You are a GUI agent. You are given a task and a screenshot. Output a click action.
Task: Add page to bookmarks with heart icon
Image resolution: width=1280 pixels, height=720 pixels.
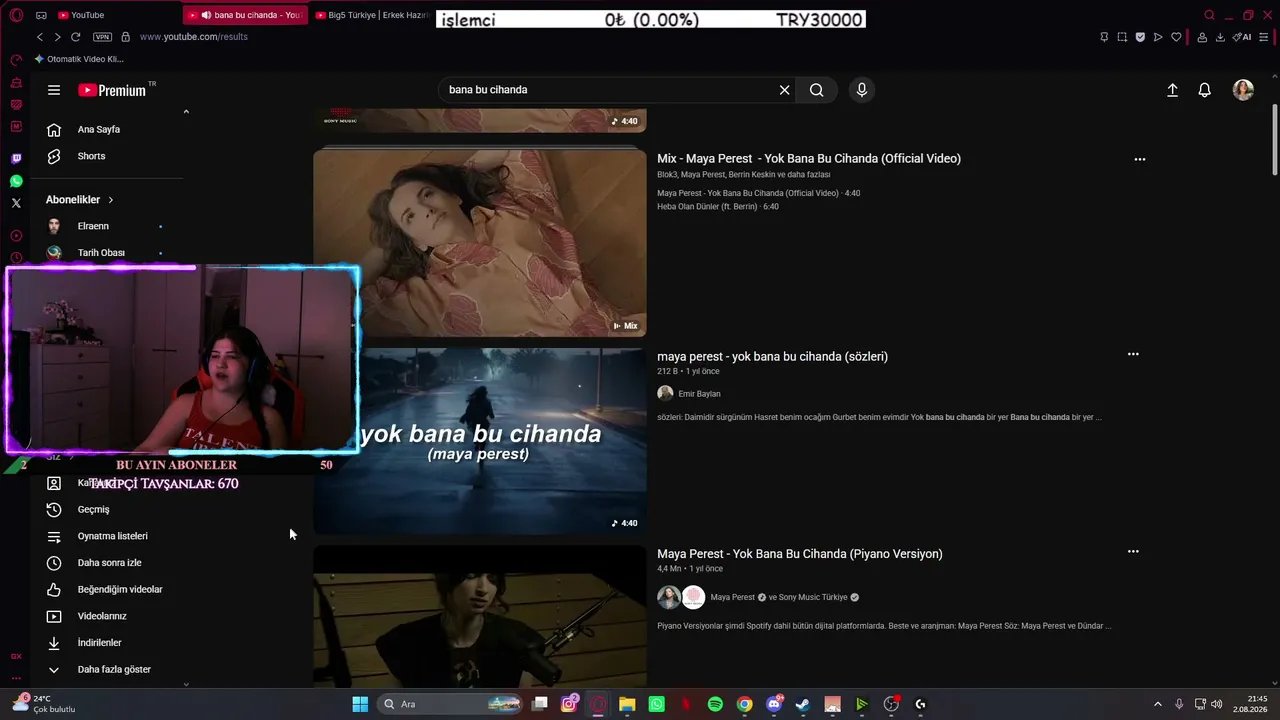coord(1176,37)
